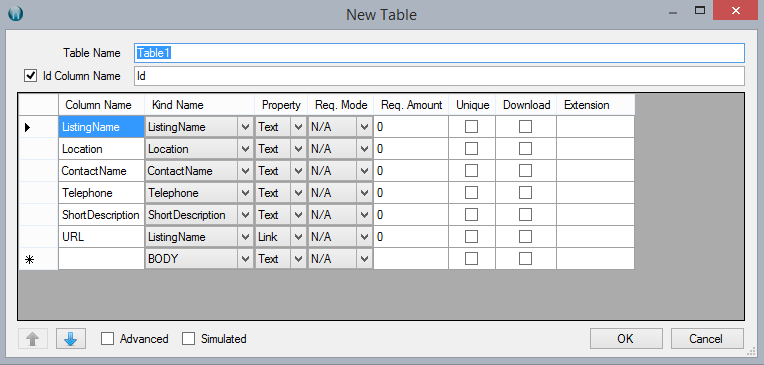Screen dimensions: 764x365
Task: Check Download for Location row
Action: pyautogui.click(x=525, y=149)
